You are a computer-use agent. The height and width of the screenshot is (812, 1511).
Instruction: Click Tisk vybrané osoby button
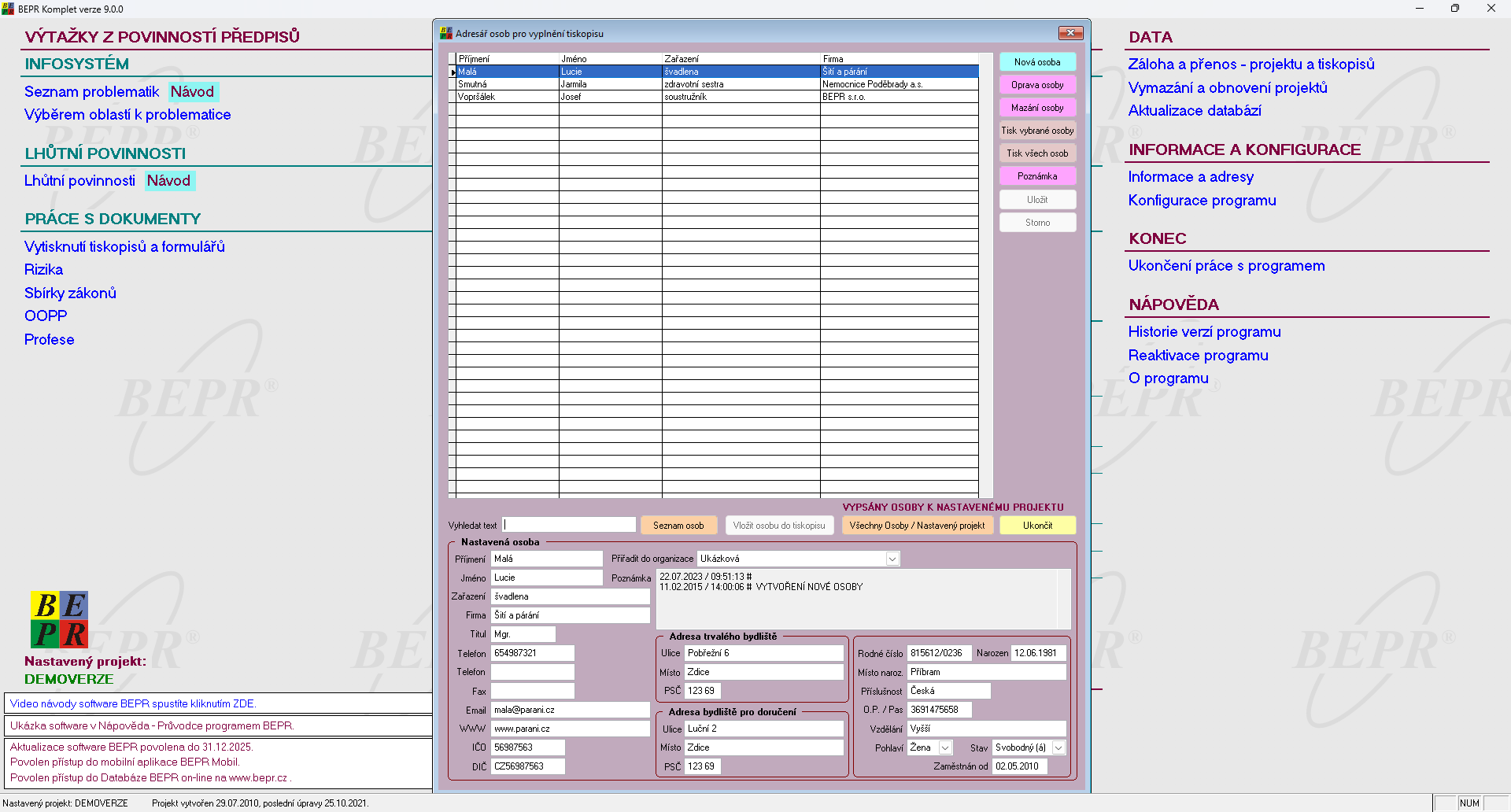(x=1037, y=131)
